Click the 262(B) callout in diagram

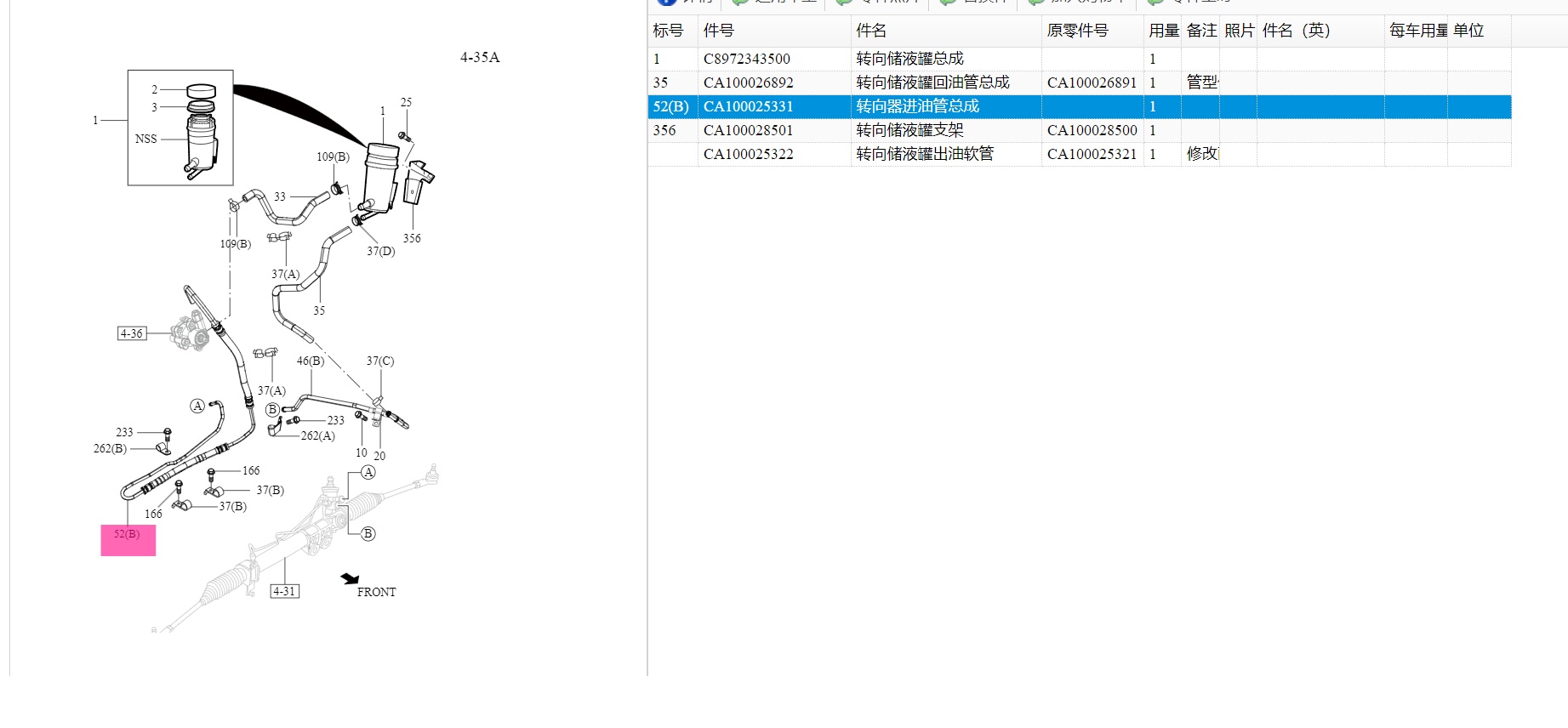[110, 448]
